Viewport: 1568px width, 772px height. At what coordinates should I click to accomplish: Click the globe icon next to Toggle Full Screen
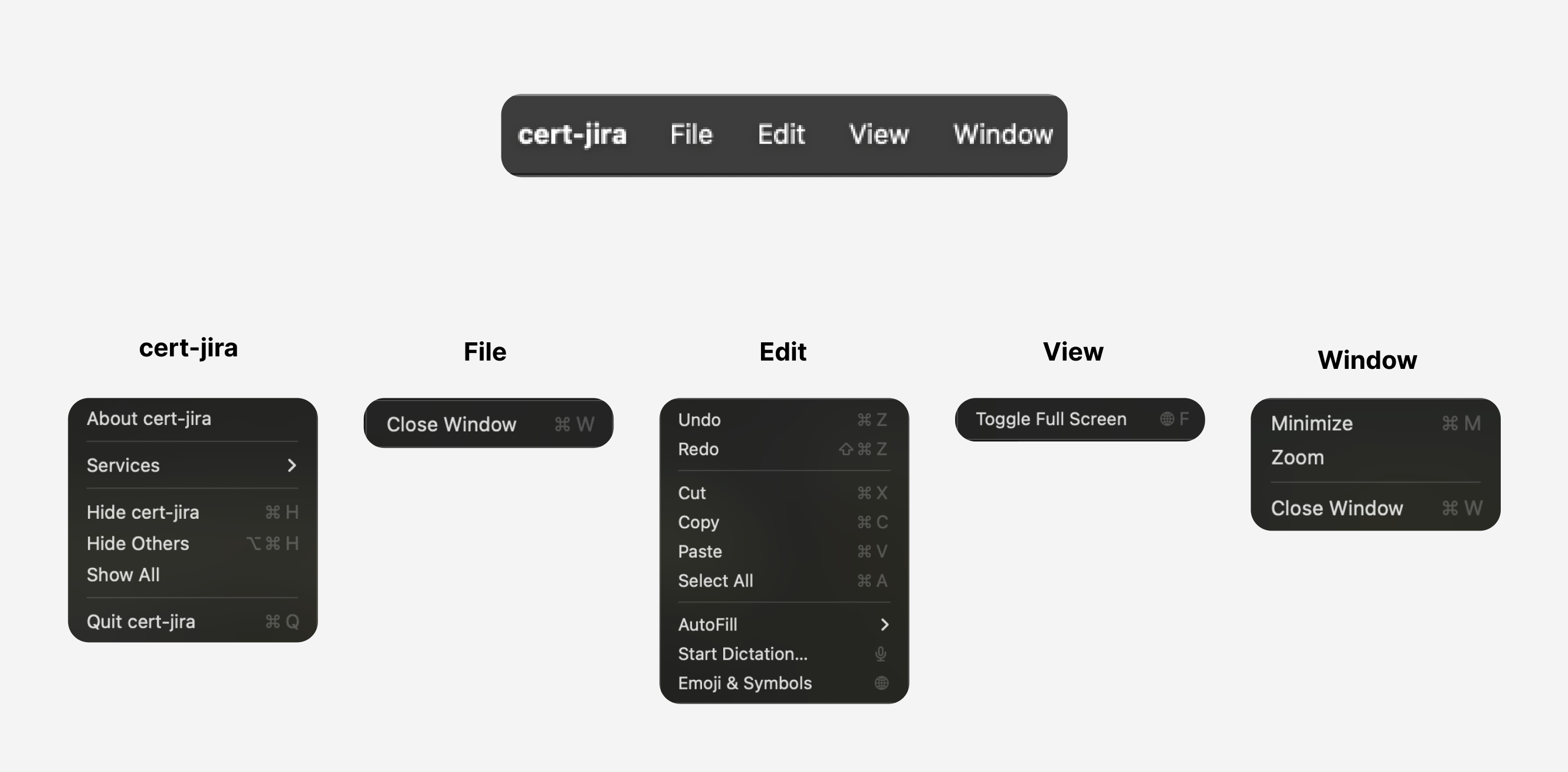click(1166, 419)
